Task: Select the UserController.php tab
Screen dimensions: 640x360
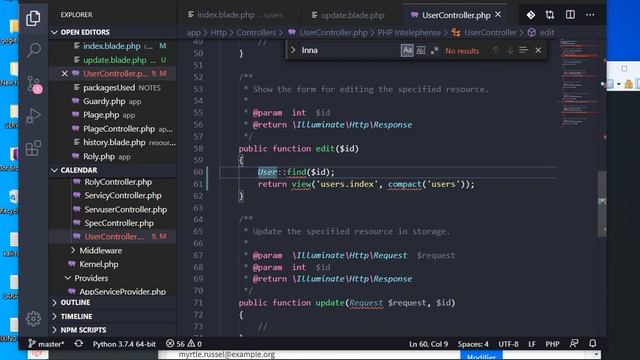Action: pyautogui.click(x=456, y=15)
